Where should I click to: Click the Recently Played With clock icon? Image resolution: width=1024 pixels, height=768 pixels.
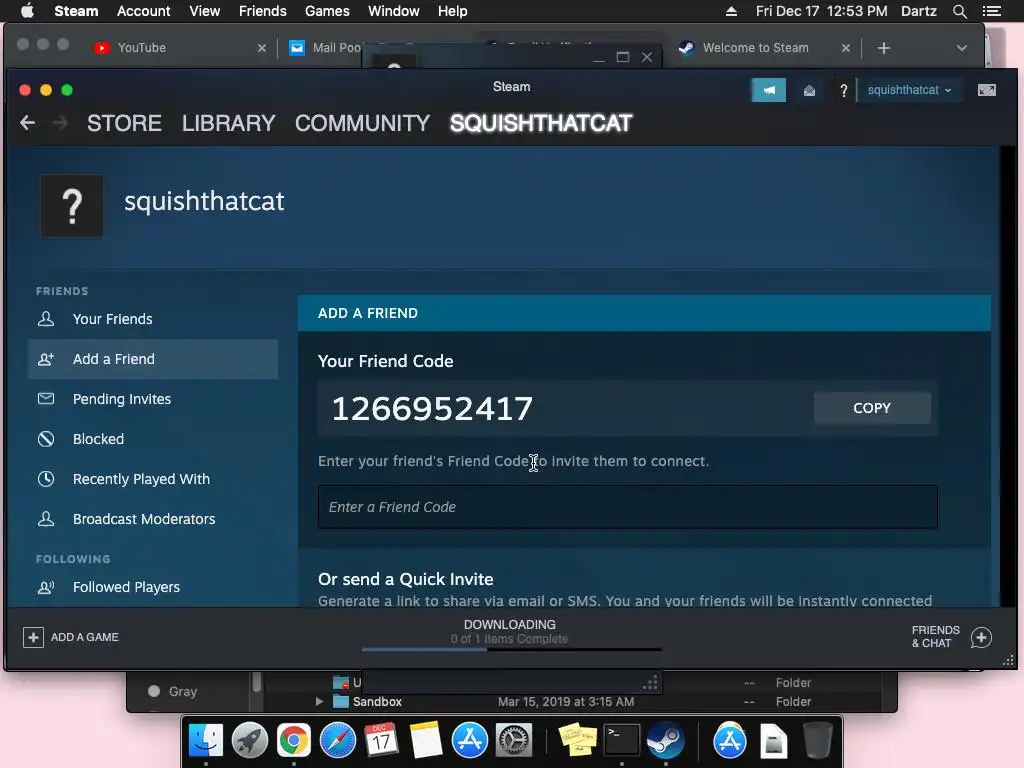46,479
